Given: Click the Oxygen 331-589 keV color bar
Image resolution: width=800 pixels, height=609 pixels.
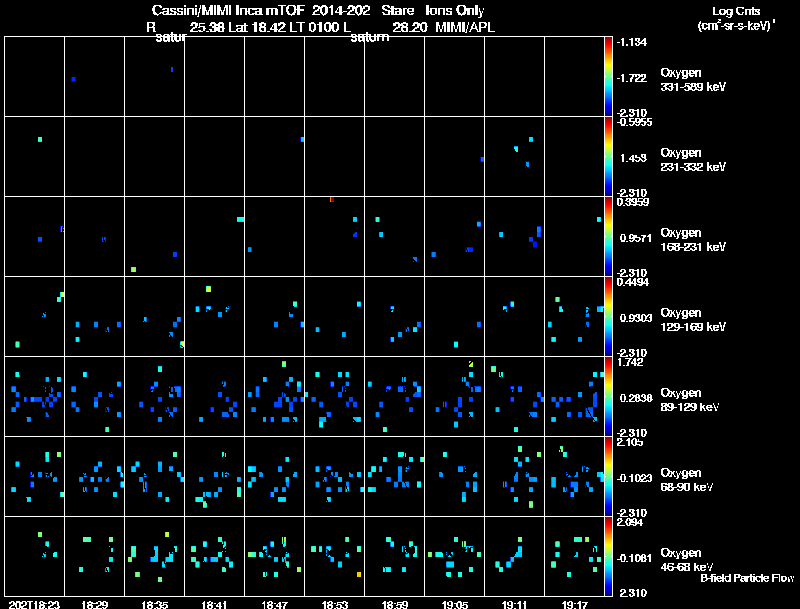Looking at the screenshot, I should coord(609,76).
